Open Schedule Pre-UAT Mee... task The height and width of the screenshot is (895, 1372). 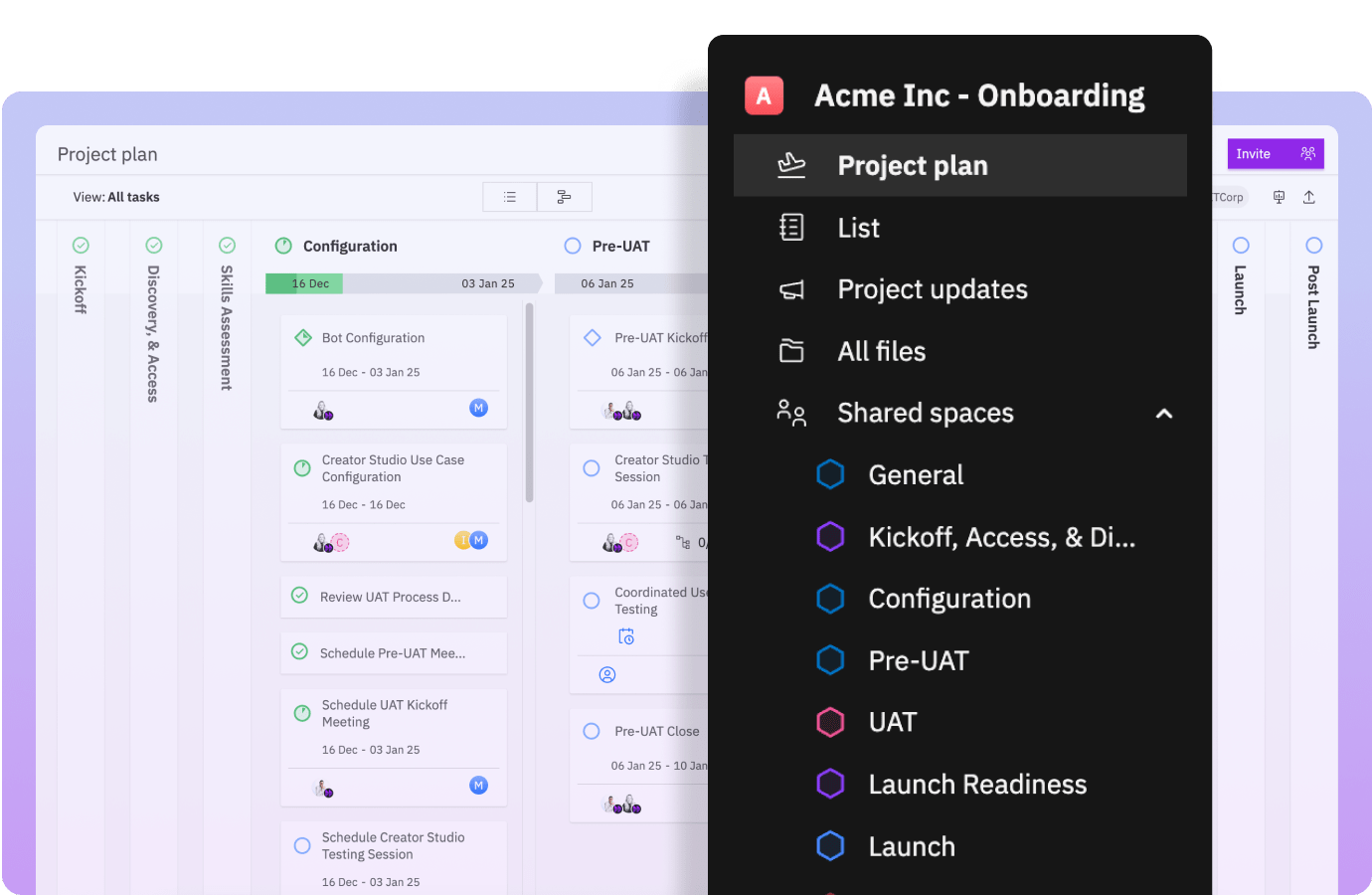(x=394, y=652)
